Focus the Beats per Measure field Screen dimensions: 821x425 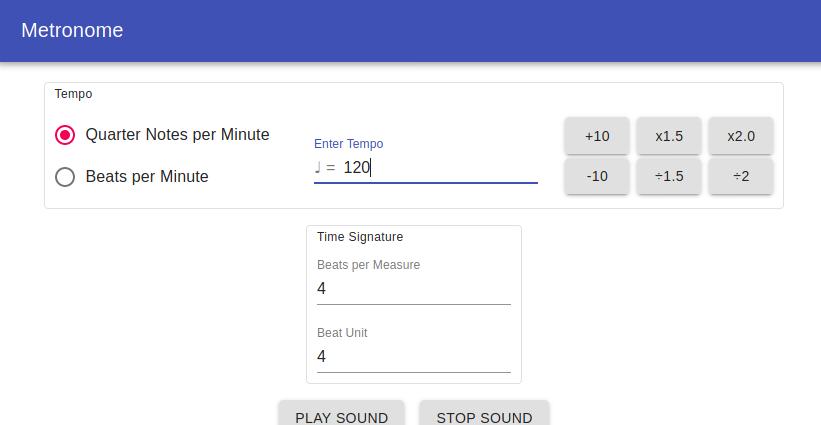point(413,289)
